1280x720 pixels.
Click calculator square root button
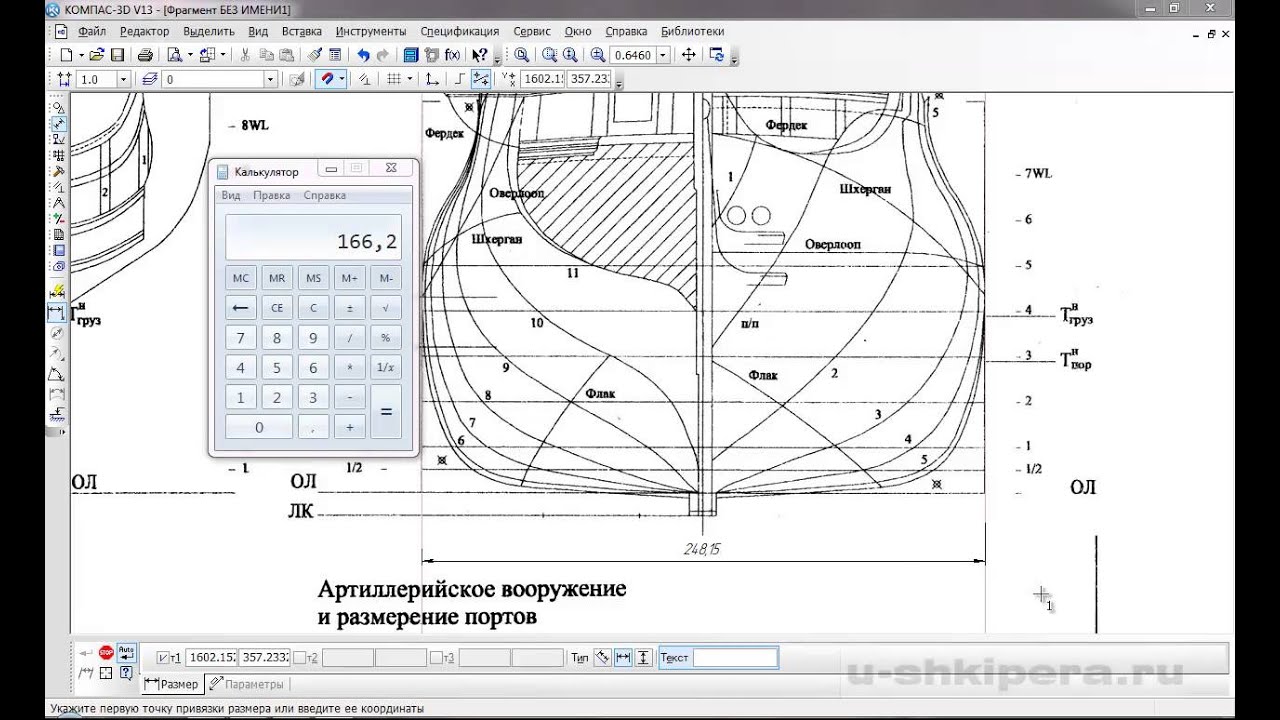coord(386,308)
